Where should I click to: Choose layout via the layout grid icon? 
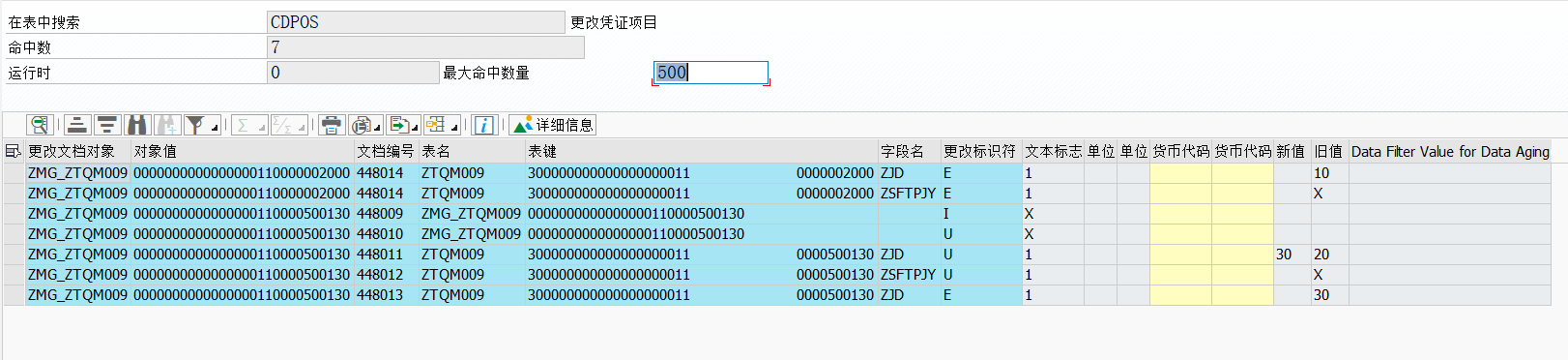[436, 125]
